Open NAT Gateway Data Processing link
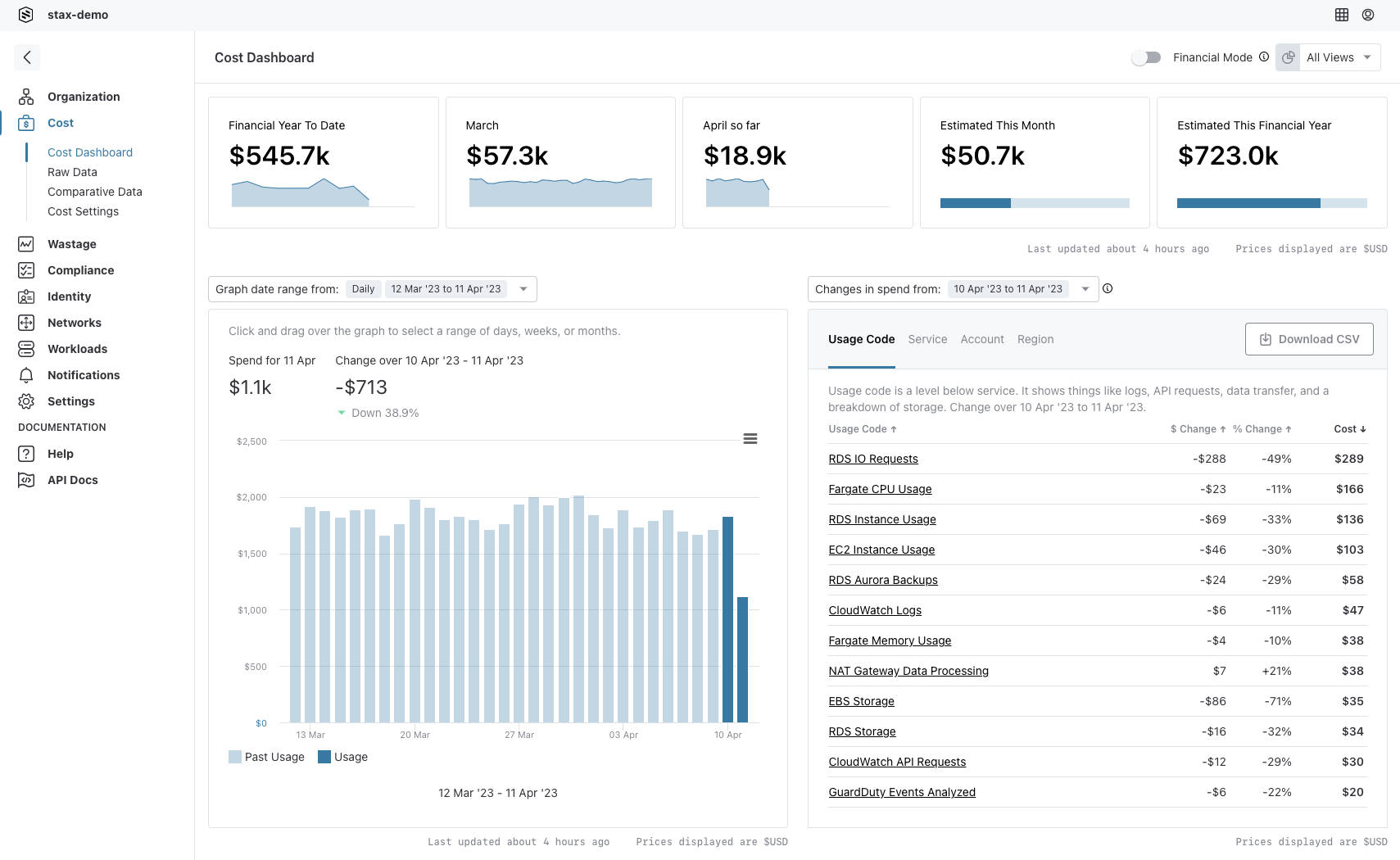The image size is (1400, 860). pyautogui.click(x=908, y=671)
